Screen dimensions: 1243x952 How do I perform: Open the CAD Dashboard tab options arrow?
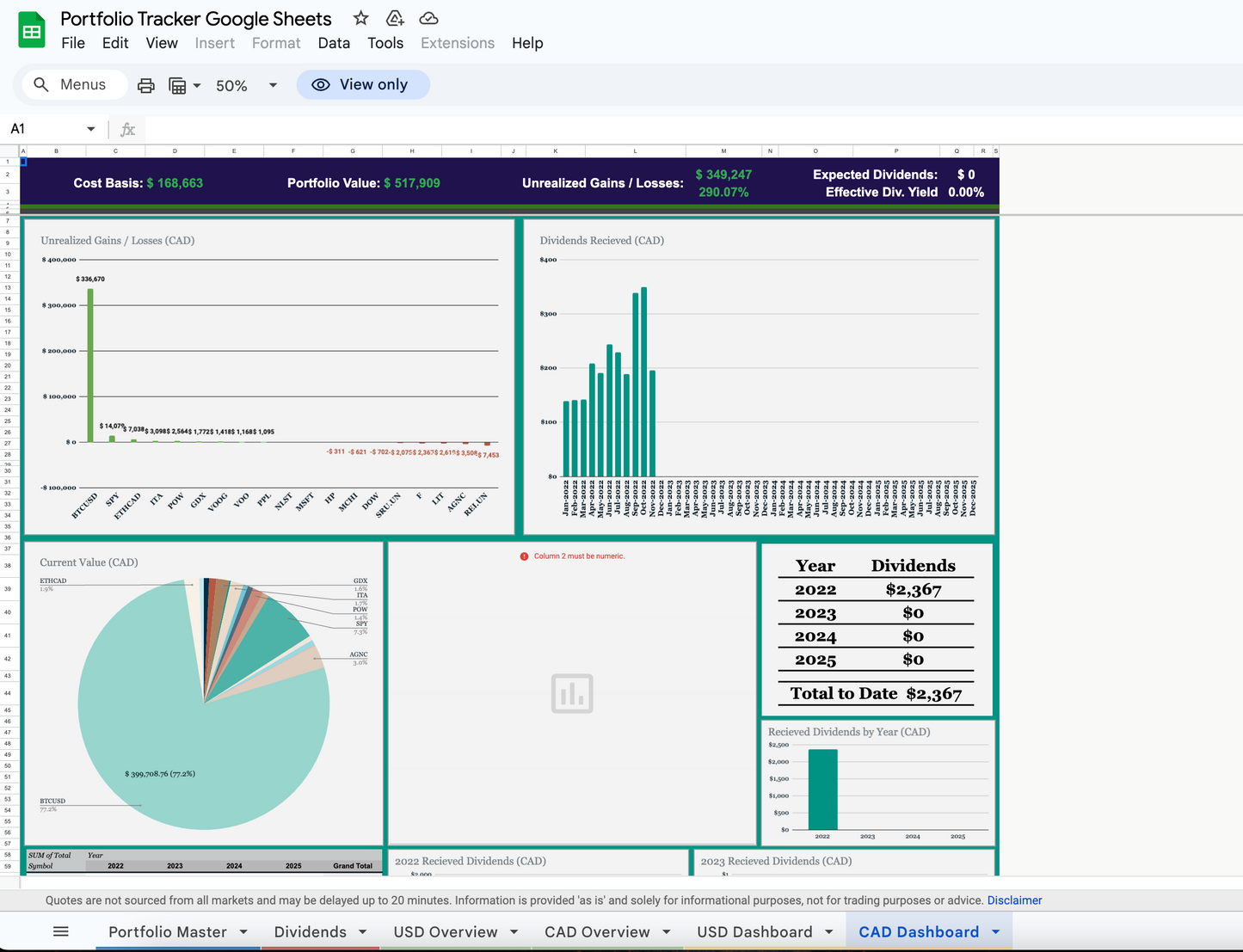pos(995,931)
